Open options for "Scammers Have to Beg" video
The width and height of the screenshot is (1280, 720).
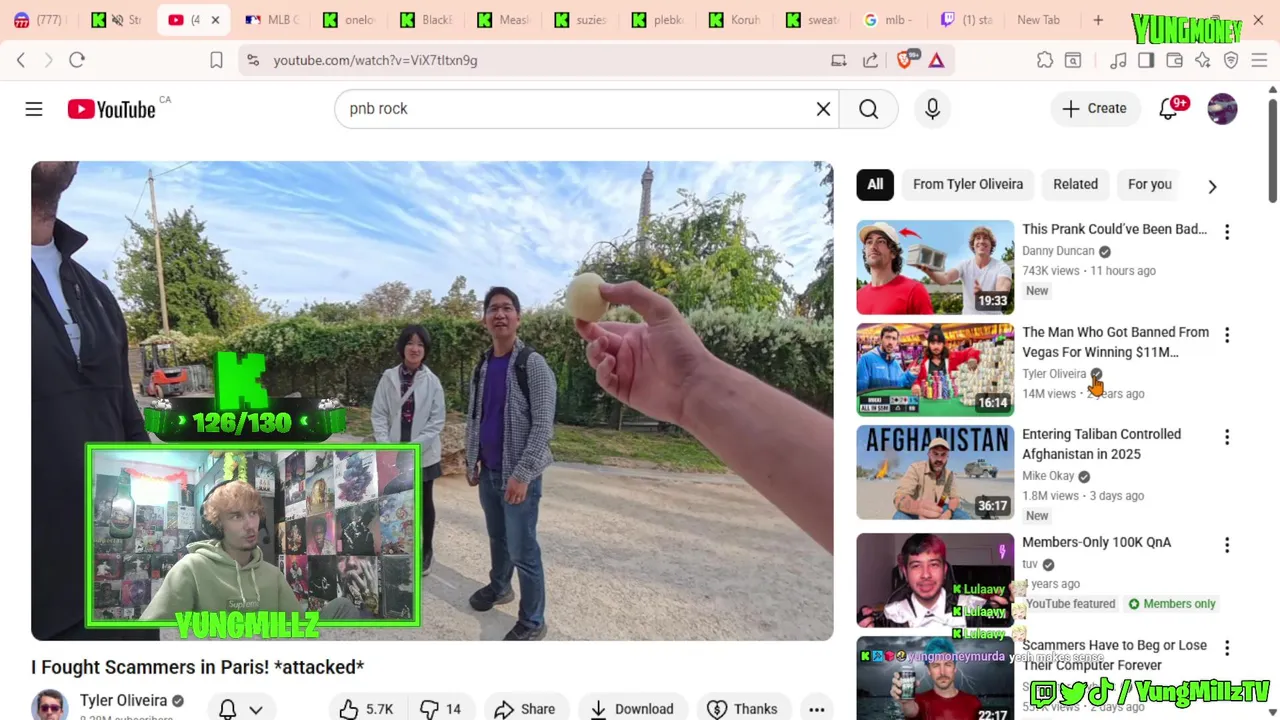point(1227,648)
